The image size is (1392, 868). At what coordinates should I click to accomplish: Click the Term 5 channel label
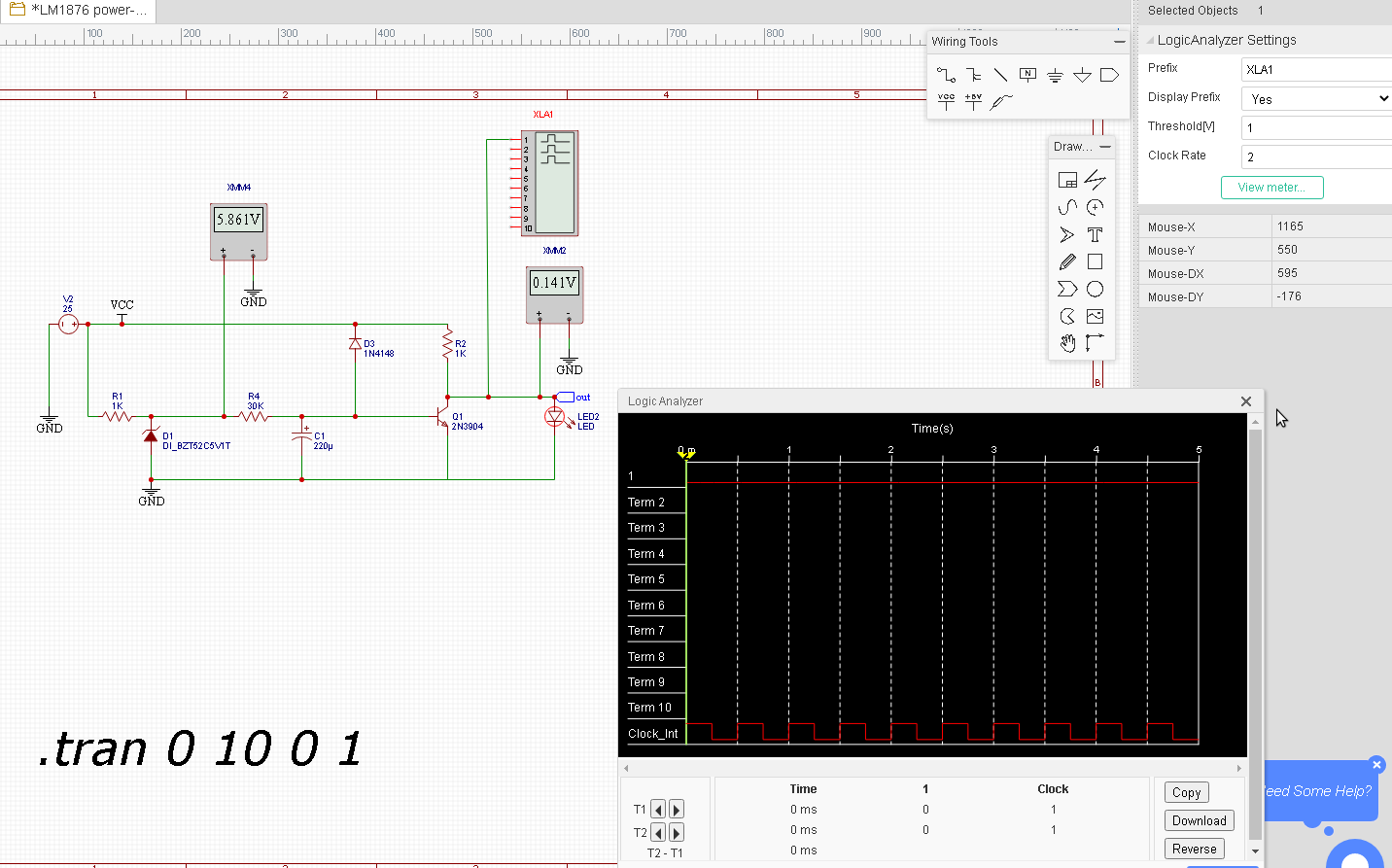tap(646, 579)
